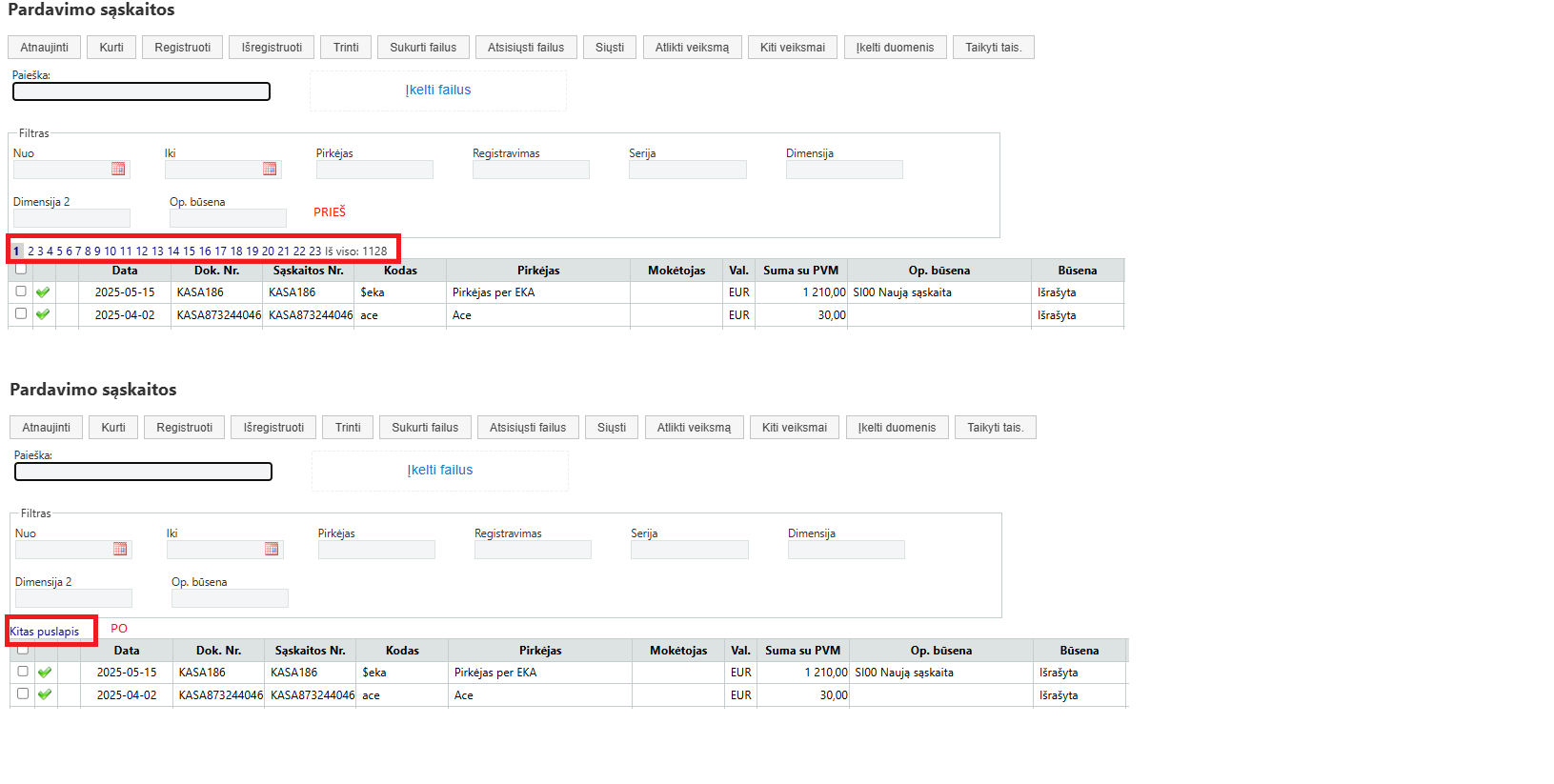The width and height of the screenshot is (1554, 784).
Task: Click Siųsti button in the PRIEŠ panel
Action: point(610,48)
